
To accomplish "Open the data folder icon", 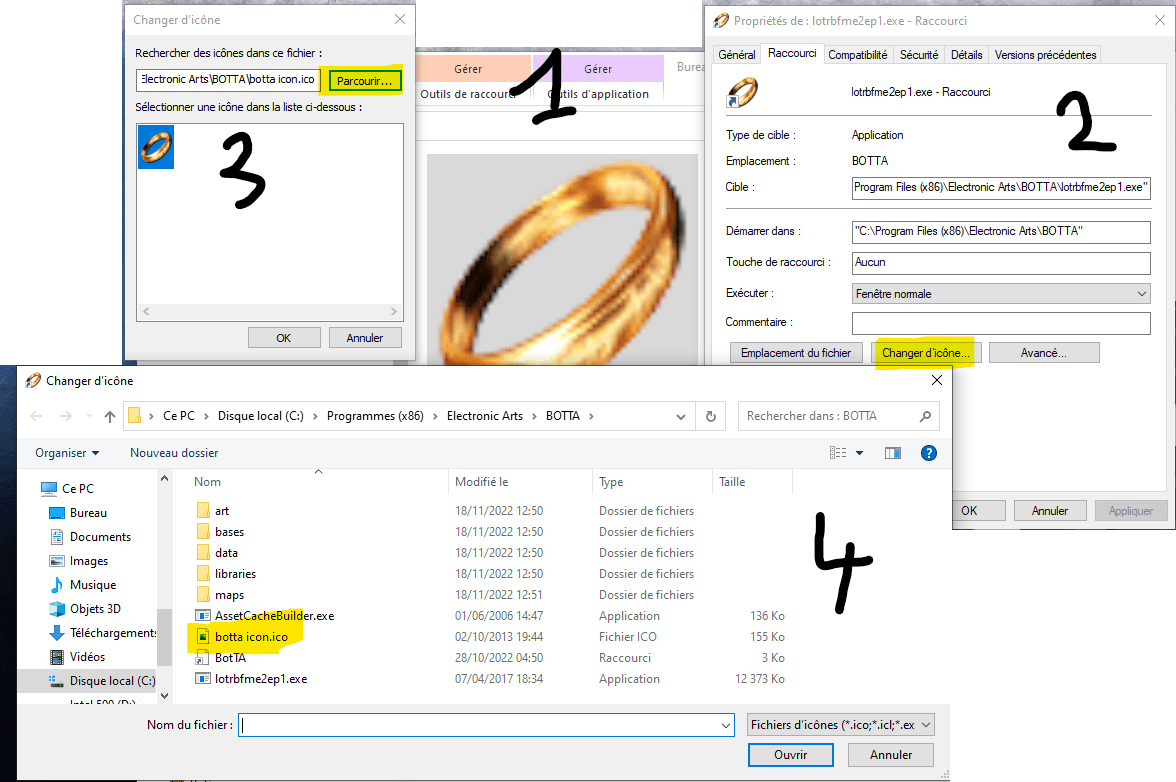I will tap(202, 553).
